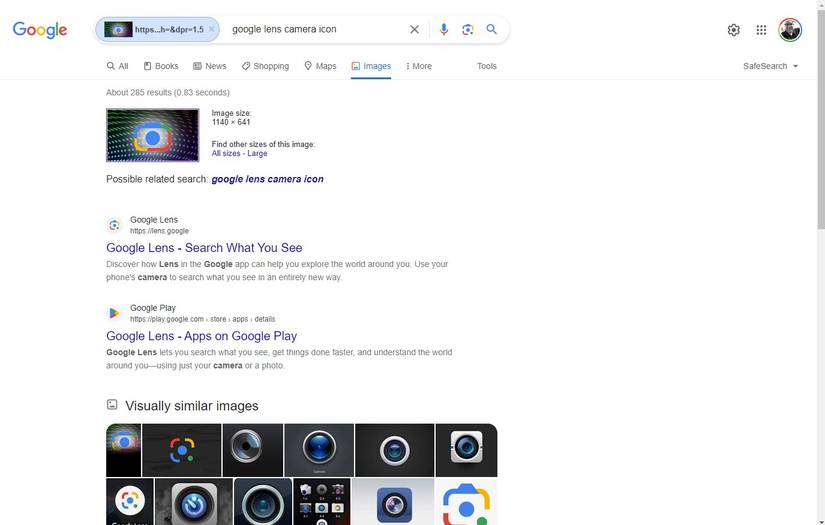Open 'Google Lens - Apps on Google Play' link
The image size is (825, 525).
[201, 336]
